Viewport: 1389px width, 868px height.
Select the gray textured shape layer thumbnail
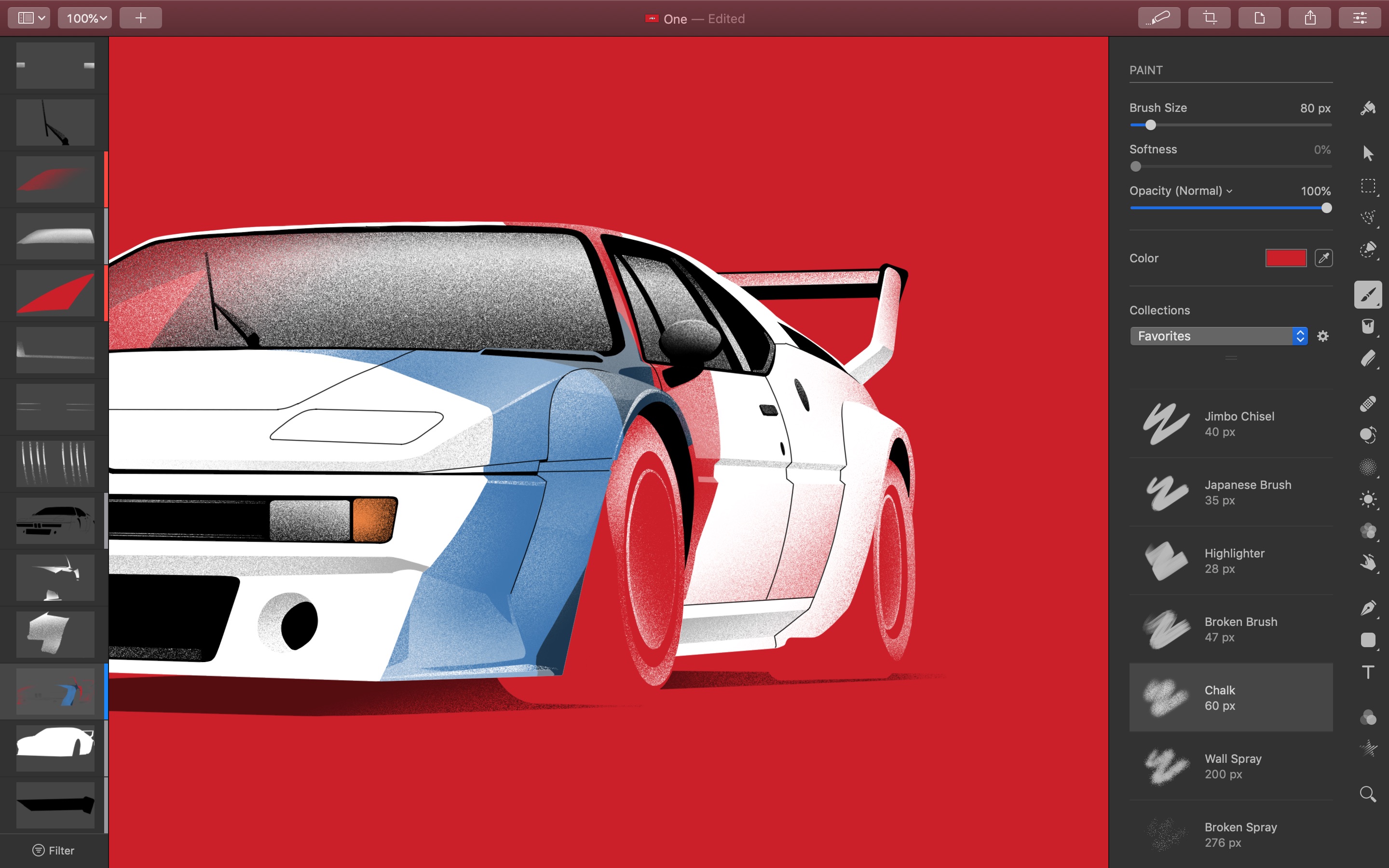pos(55,634)
